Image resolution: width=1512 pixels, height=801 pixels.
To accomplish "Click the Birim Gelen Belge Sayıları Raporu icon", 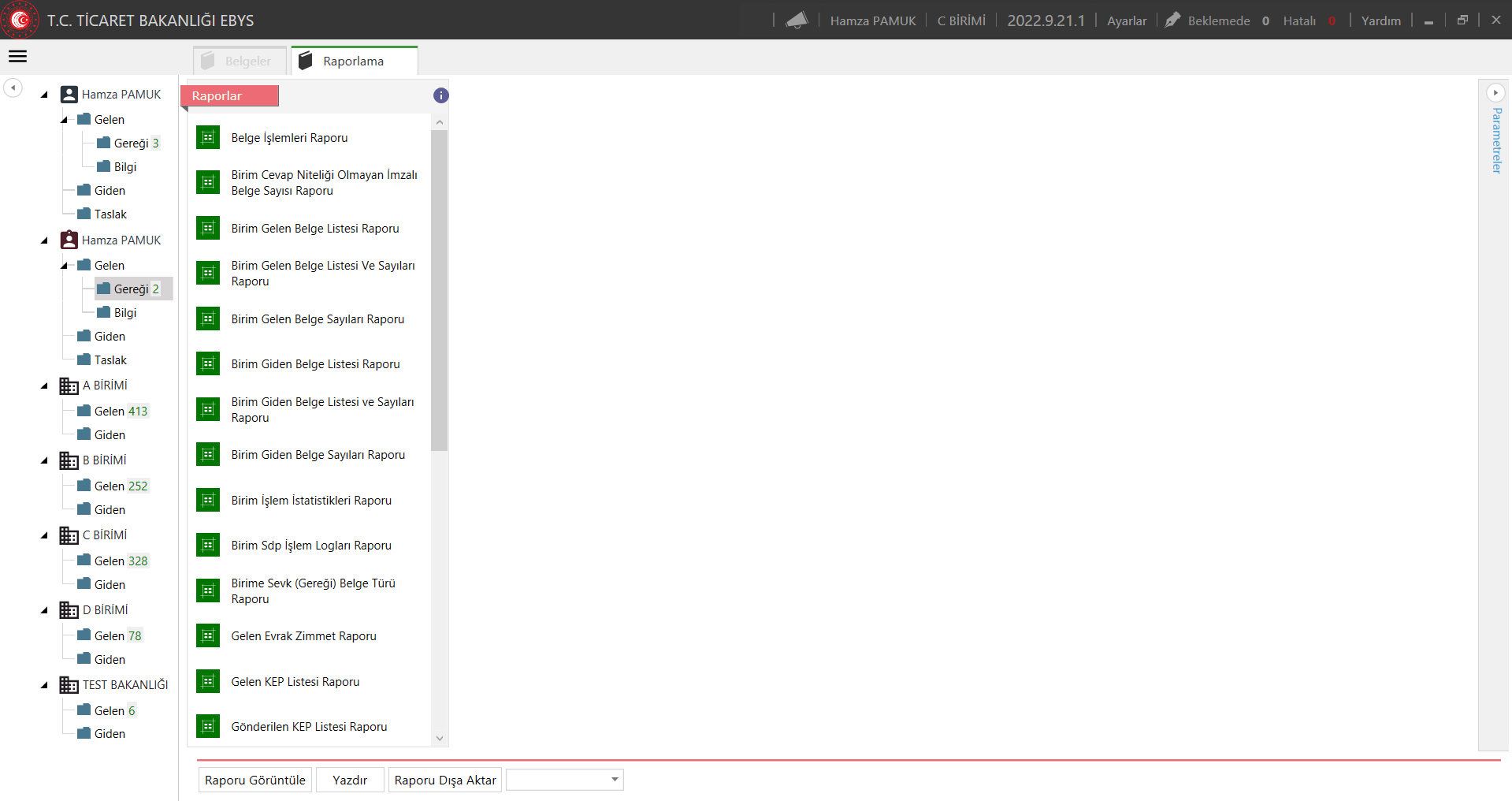I will (208, 319).
